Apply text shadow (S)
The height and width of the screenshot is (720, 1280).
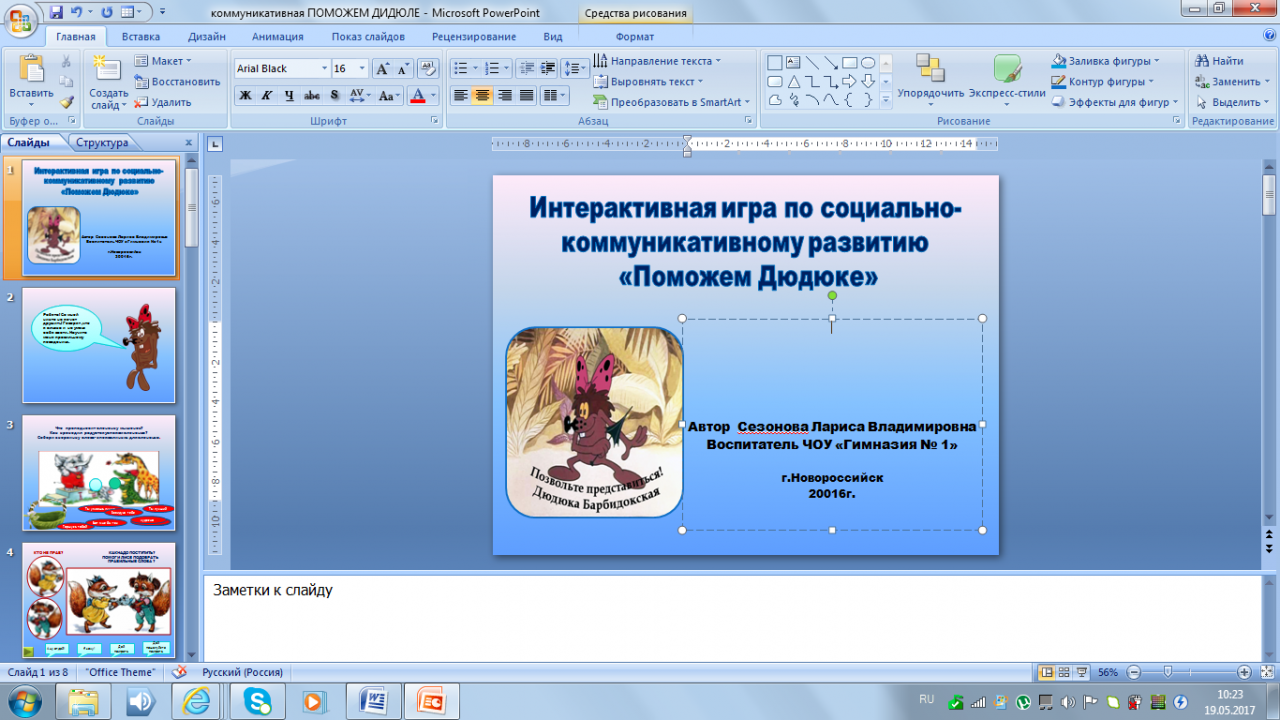334,96
